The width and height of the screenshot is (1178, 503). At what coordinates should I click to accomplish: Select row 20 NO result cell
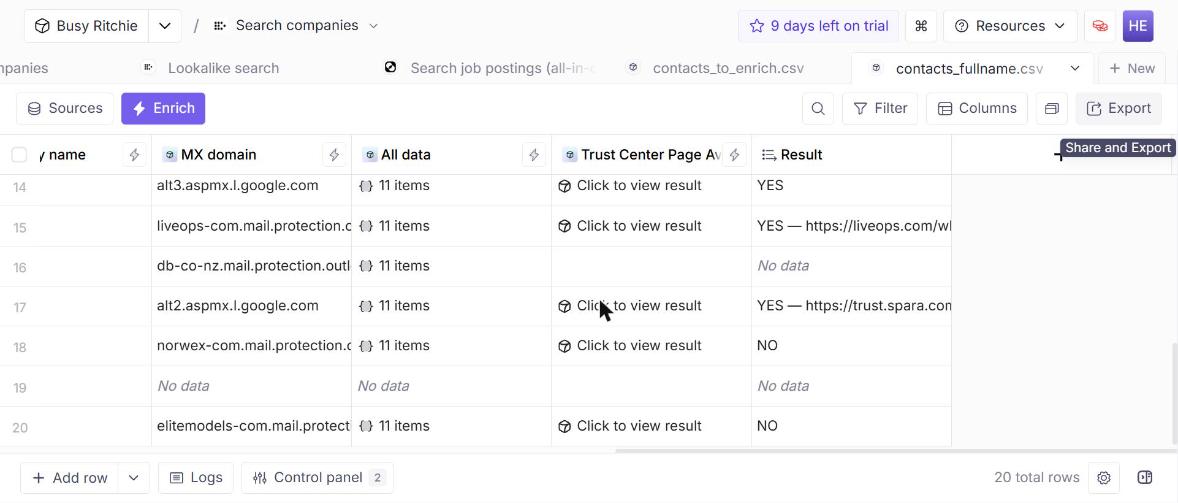(851, 426)
